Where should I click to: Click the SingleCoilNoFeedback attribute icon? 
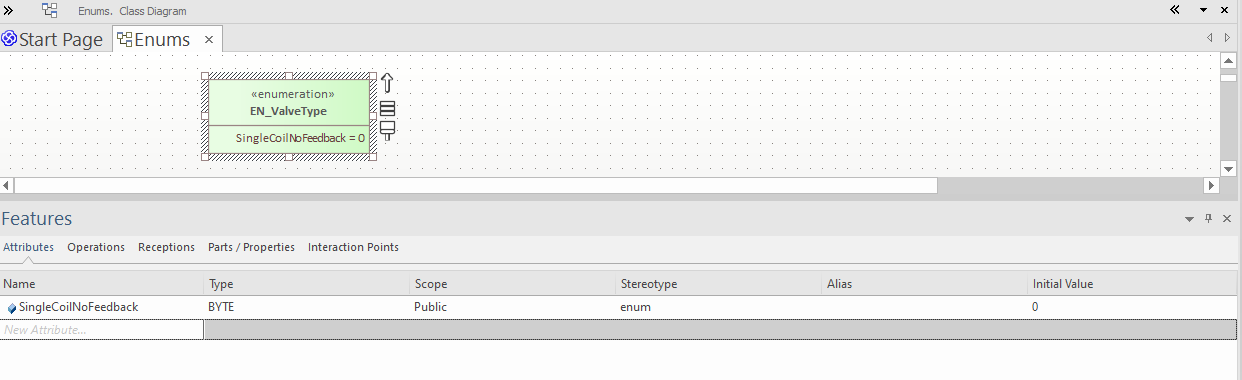(12, 308)
